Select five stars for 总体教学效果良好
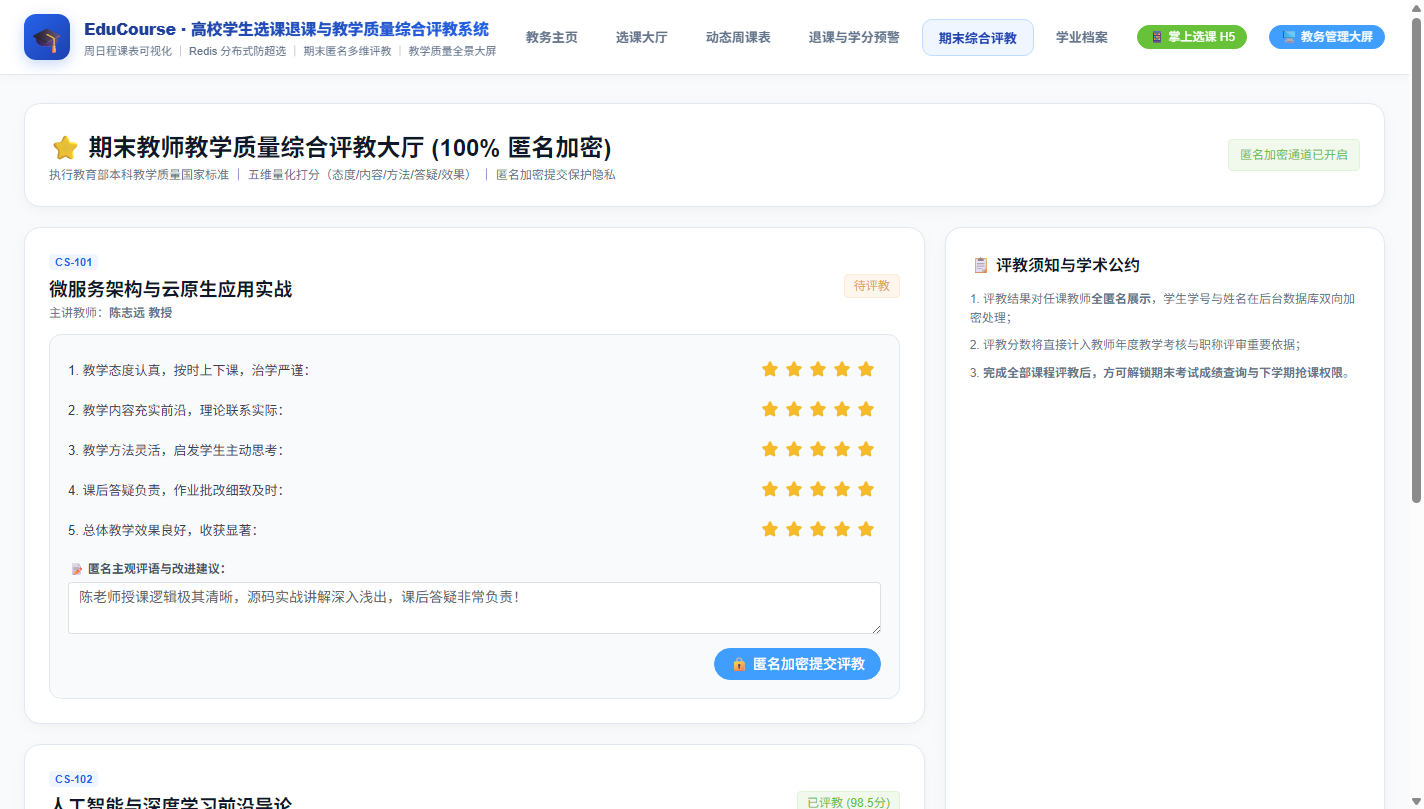This screenshot has height=809, width=1424. [866, 529]
